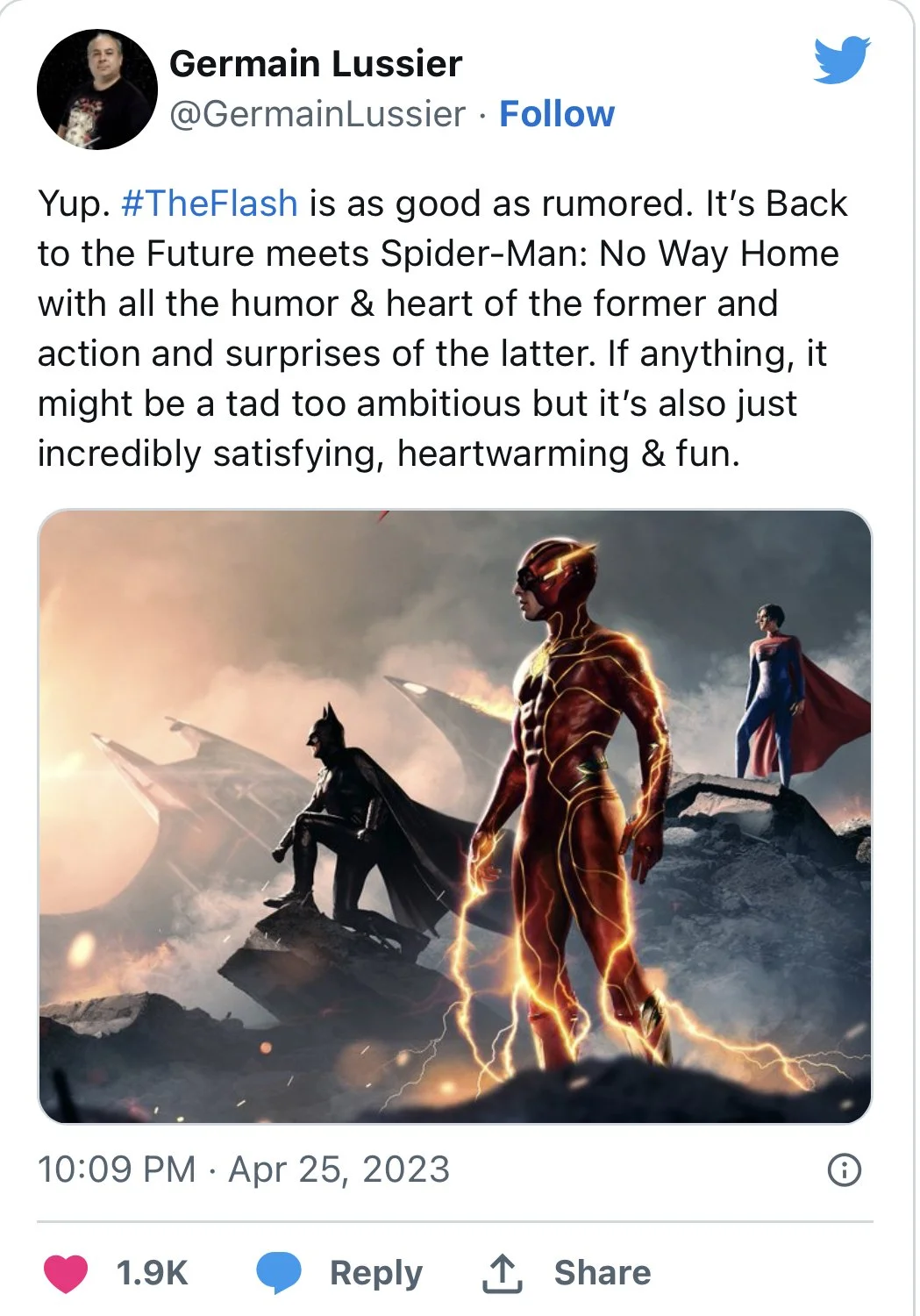Open the #TheFlash hashtag
This screenshot has height=1316, width=920.
pyautogui.click(x=210, y=204)
